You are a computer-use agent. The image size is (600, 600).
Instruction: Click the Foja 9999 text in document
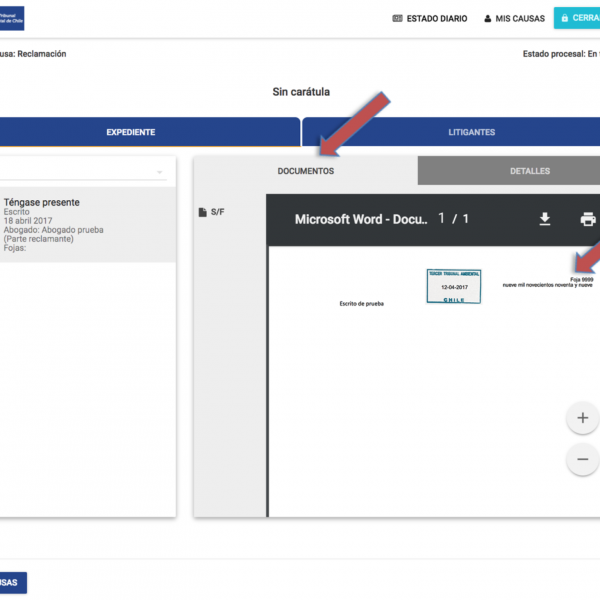pyautogui.click(x=580, y=279)
